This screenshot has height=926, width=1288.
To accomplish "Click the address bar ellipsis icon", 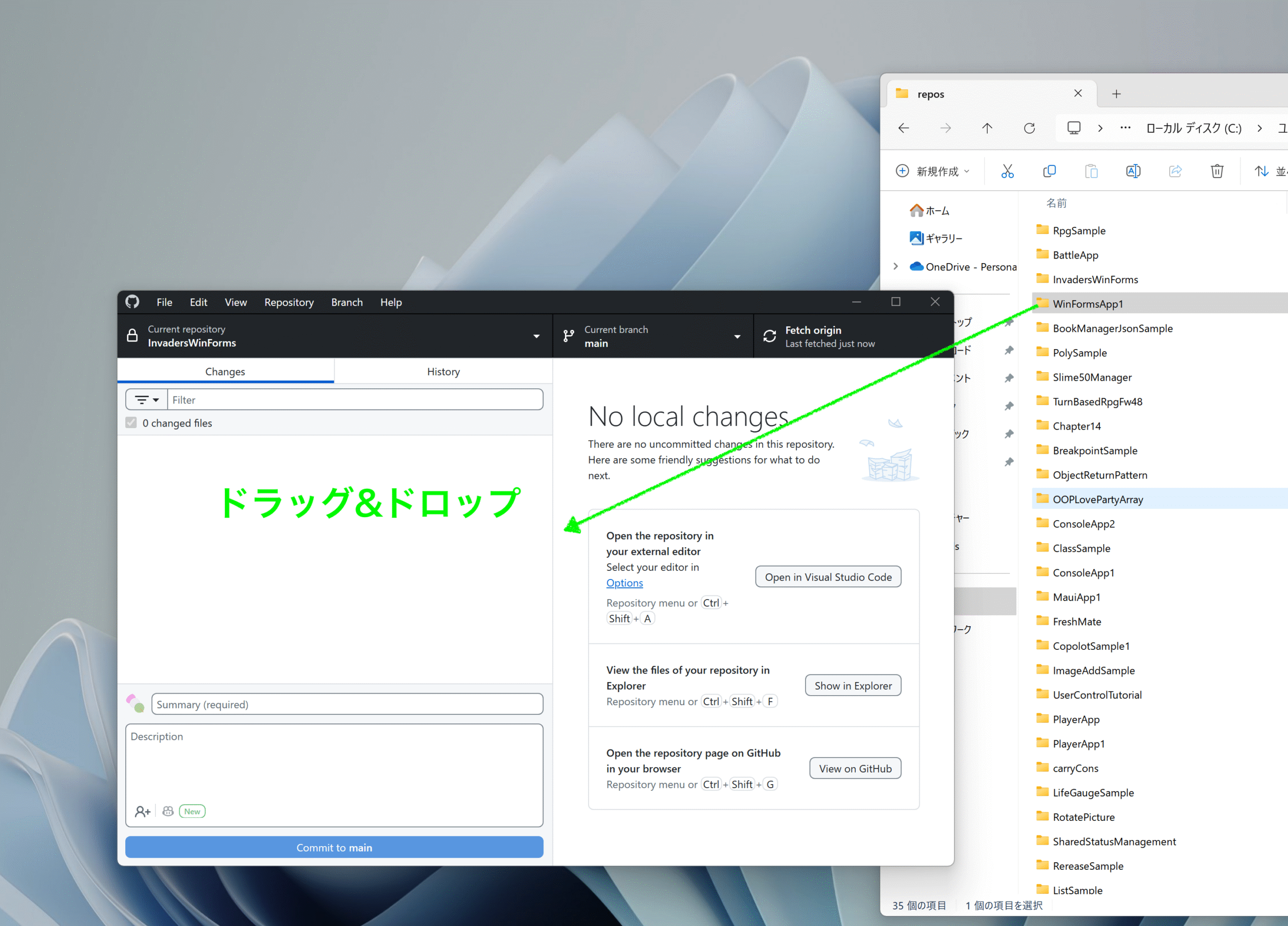I will tap(1125, 128).
